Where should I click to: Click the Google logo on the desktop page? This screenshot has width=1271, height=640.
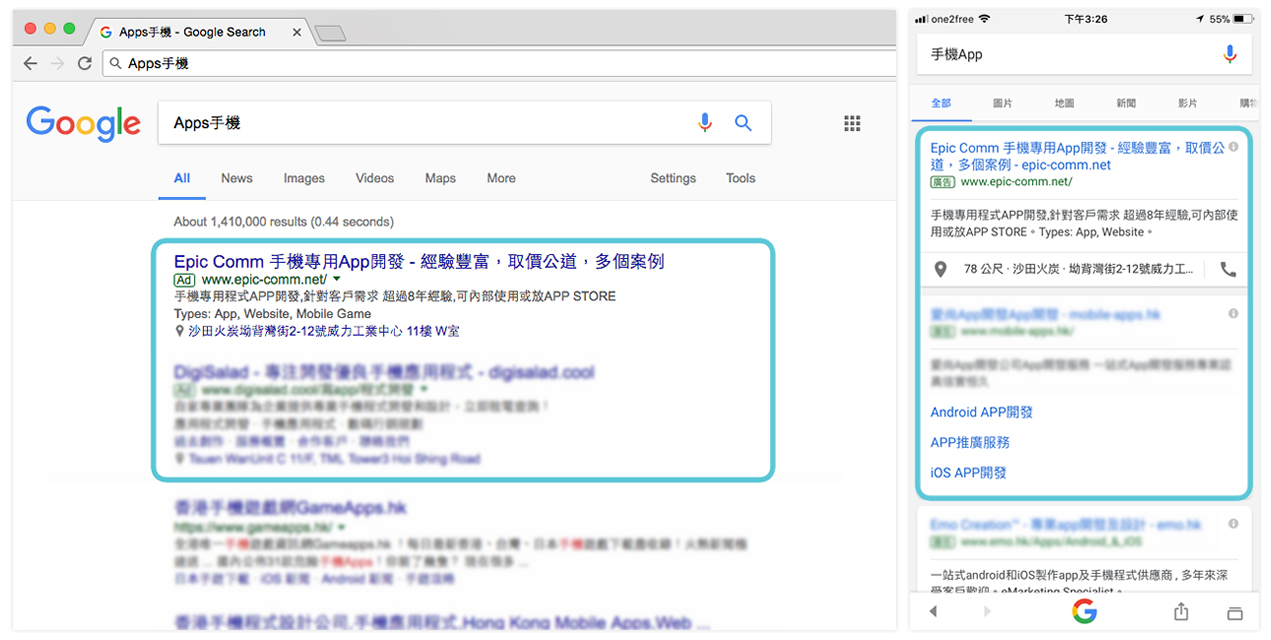(x=83, y=123)
